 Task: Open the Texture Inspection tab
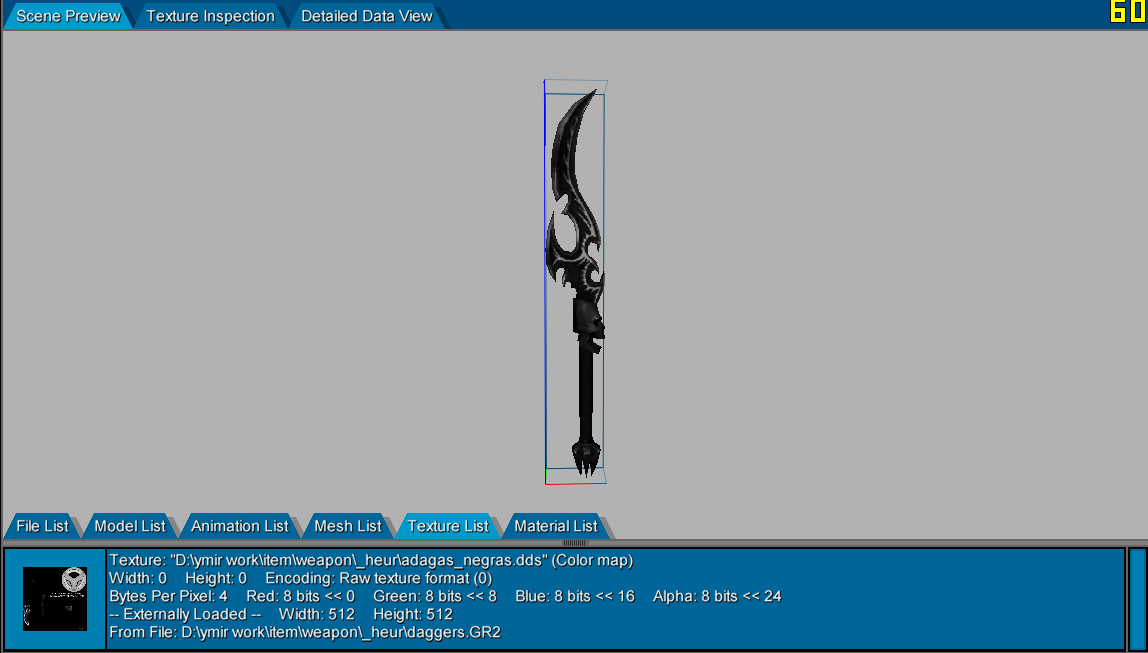coord(210,16)
